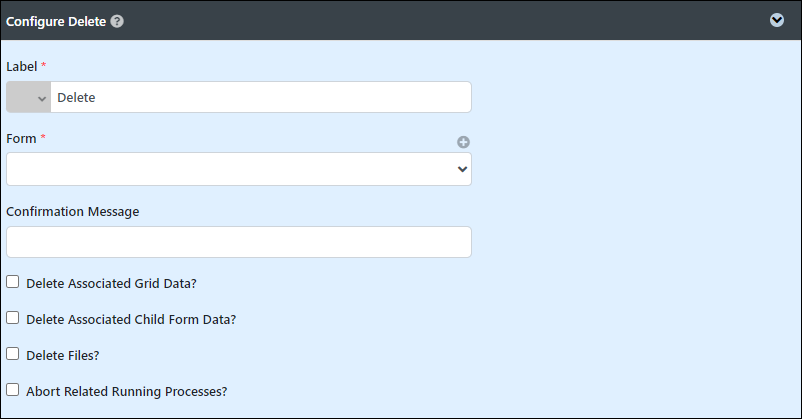
Task: Open help icon beside Configure Delete
Action: 117,21
